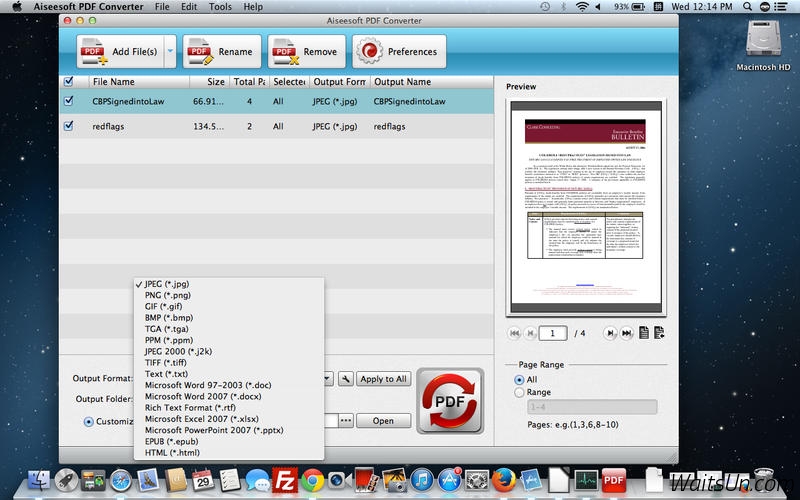Viewport: 800px width, 500px height.
Task: Click the red PDF app icon in dock
Action: (x=614, y=480)
